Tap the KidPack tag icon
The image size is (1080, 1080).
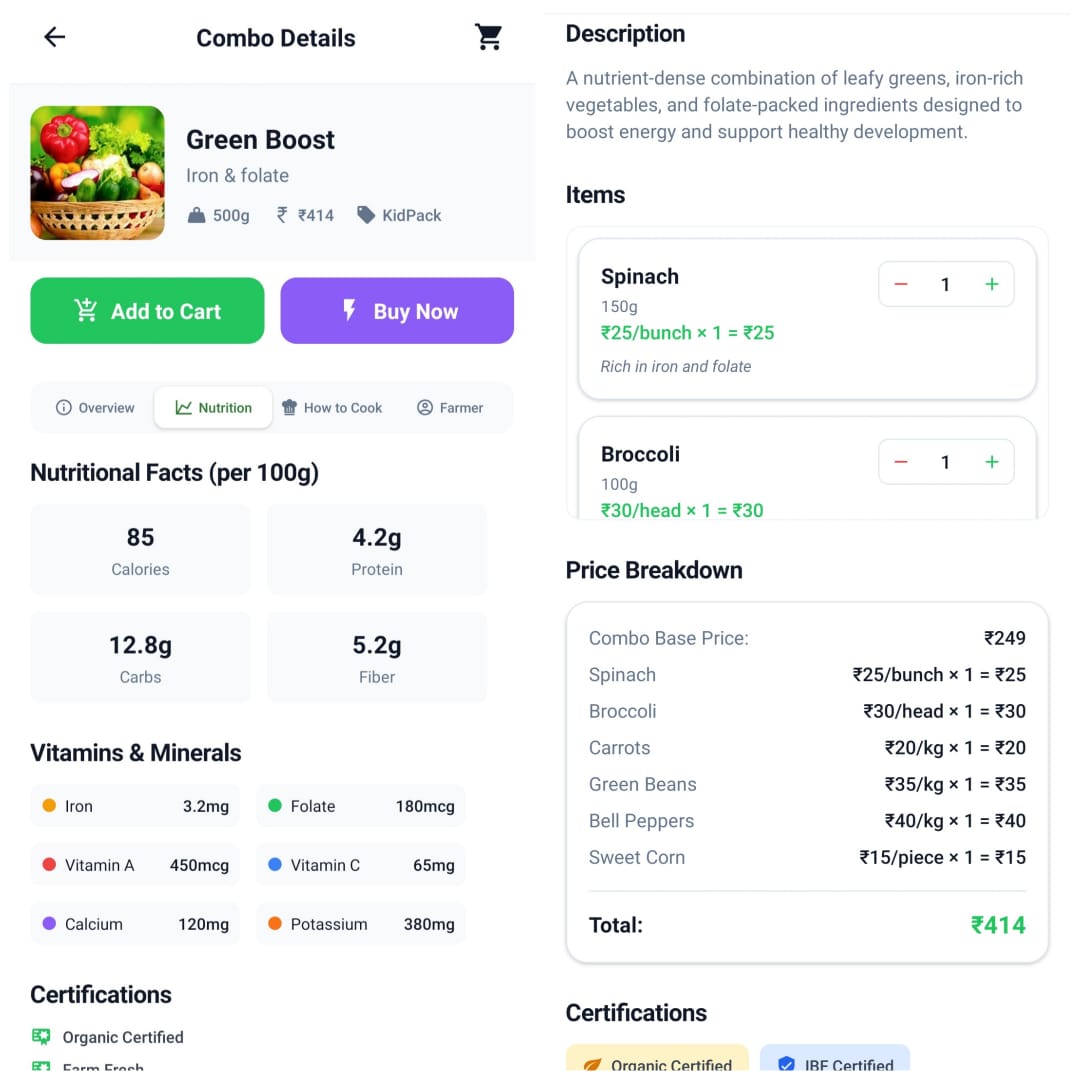[366, 215]
